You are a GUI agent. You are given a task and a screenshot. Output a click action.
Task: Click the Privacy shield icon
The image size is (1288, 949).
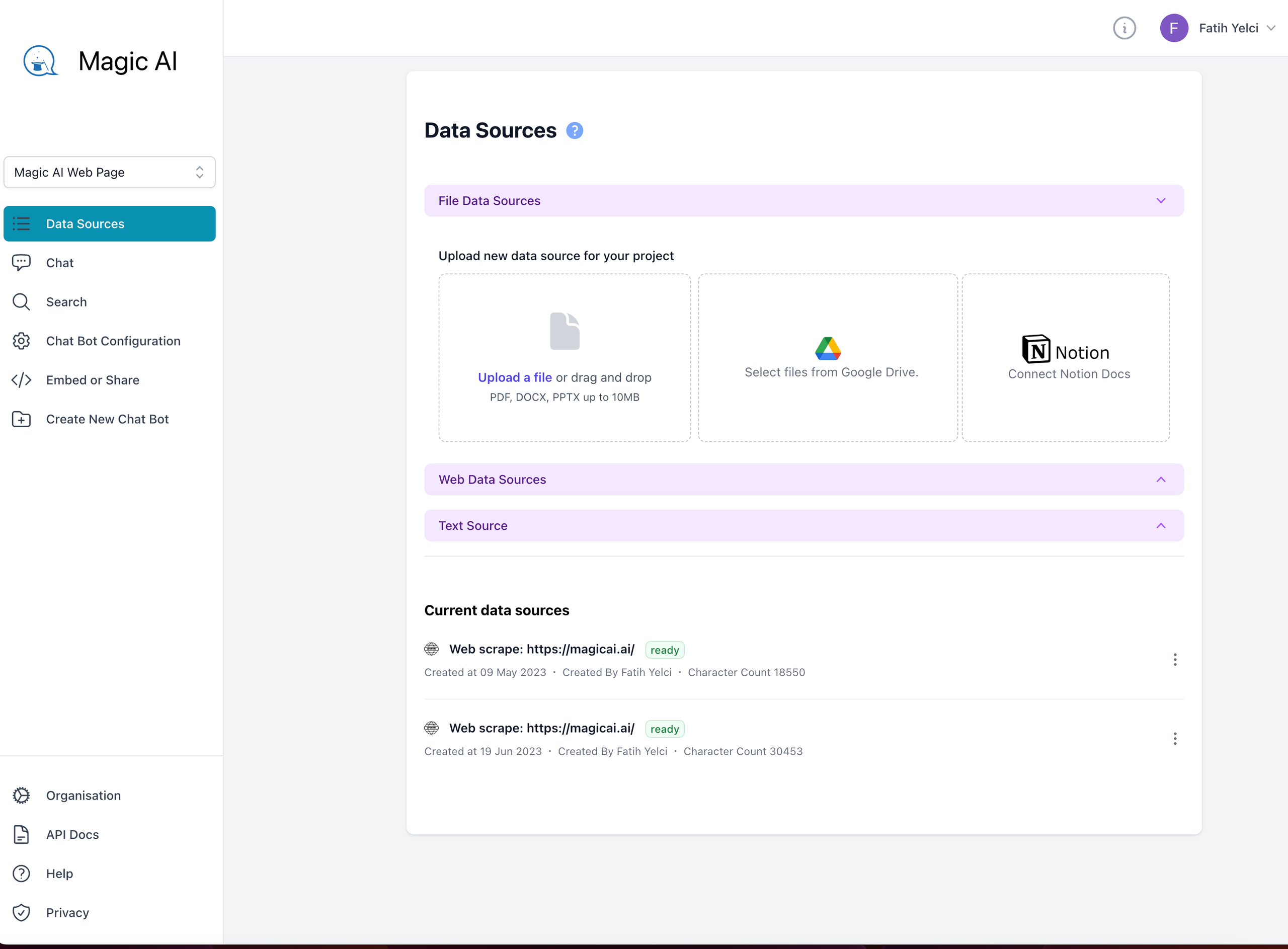(21, 912)
